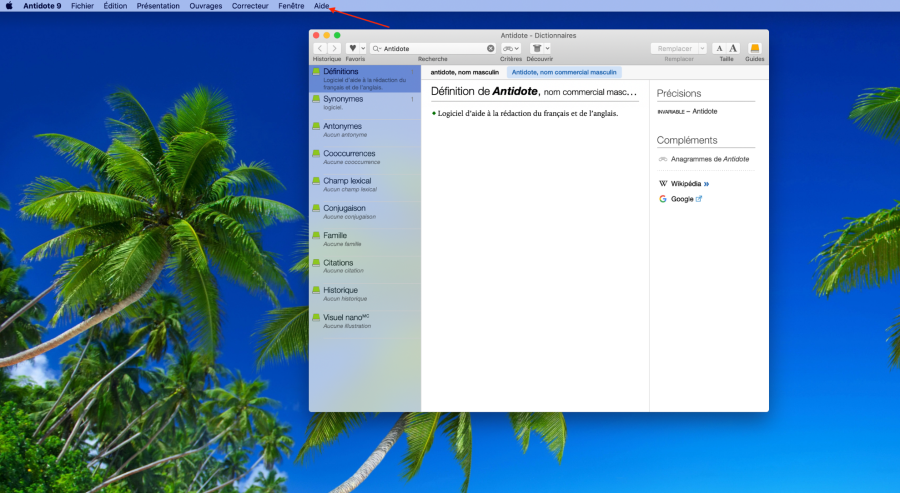Screen dimensions: 900x493
Task: Select the Antonymes dictionary
Action: pyautogui.click(x=365, y=133)
